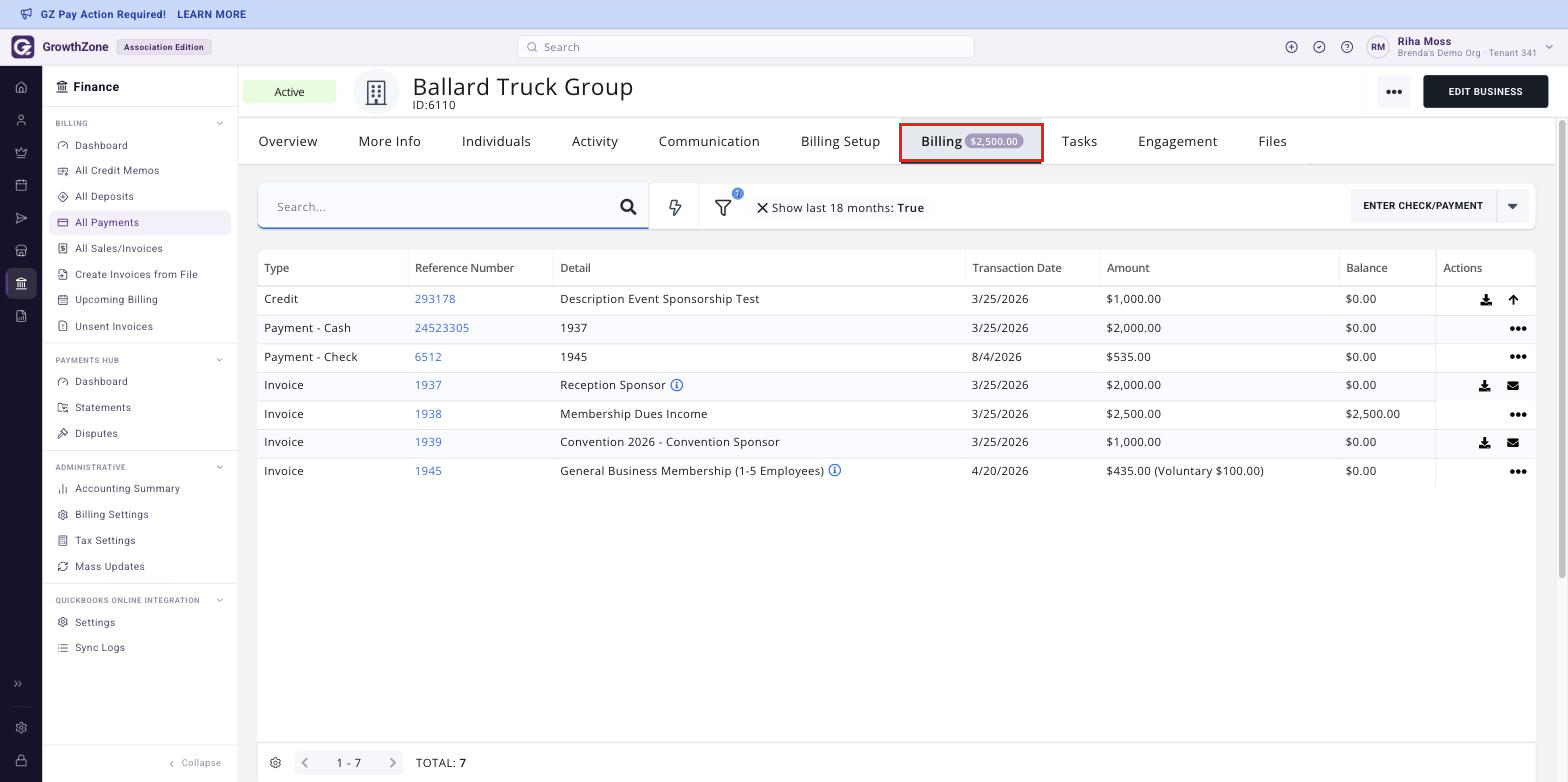
Task: Open Accounting Summary in the sidebar
Action: tap(127, 489)
